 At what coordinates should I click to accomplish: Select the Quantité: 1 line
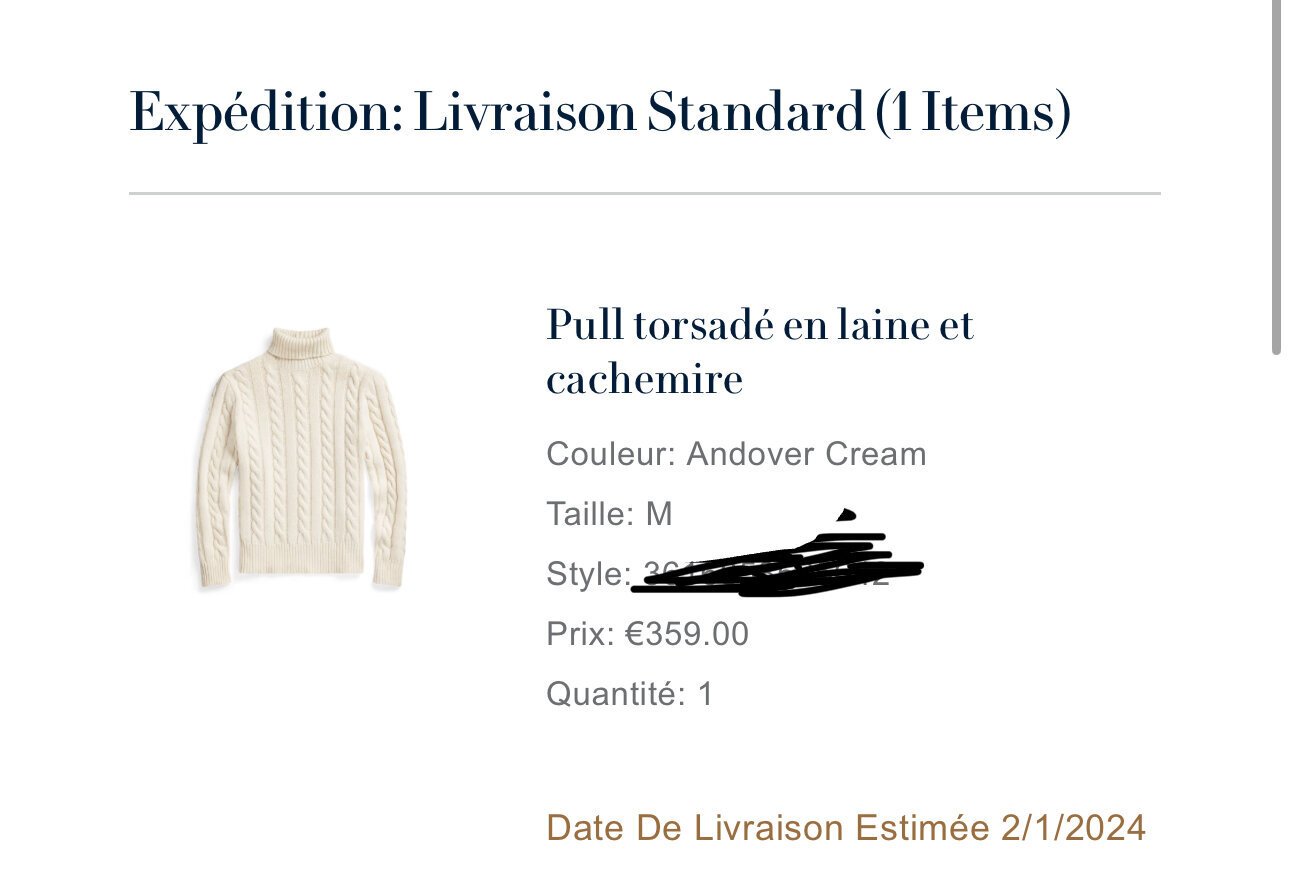pos(630,694)
